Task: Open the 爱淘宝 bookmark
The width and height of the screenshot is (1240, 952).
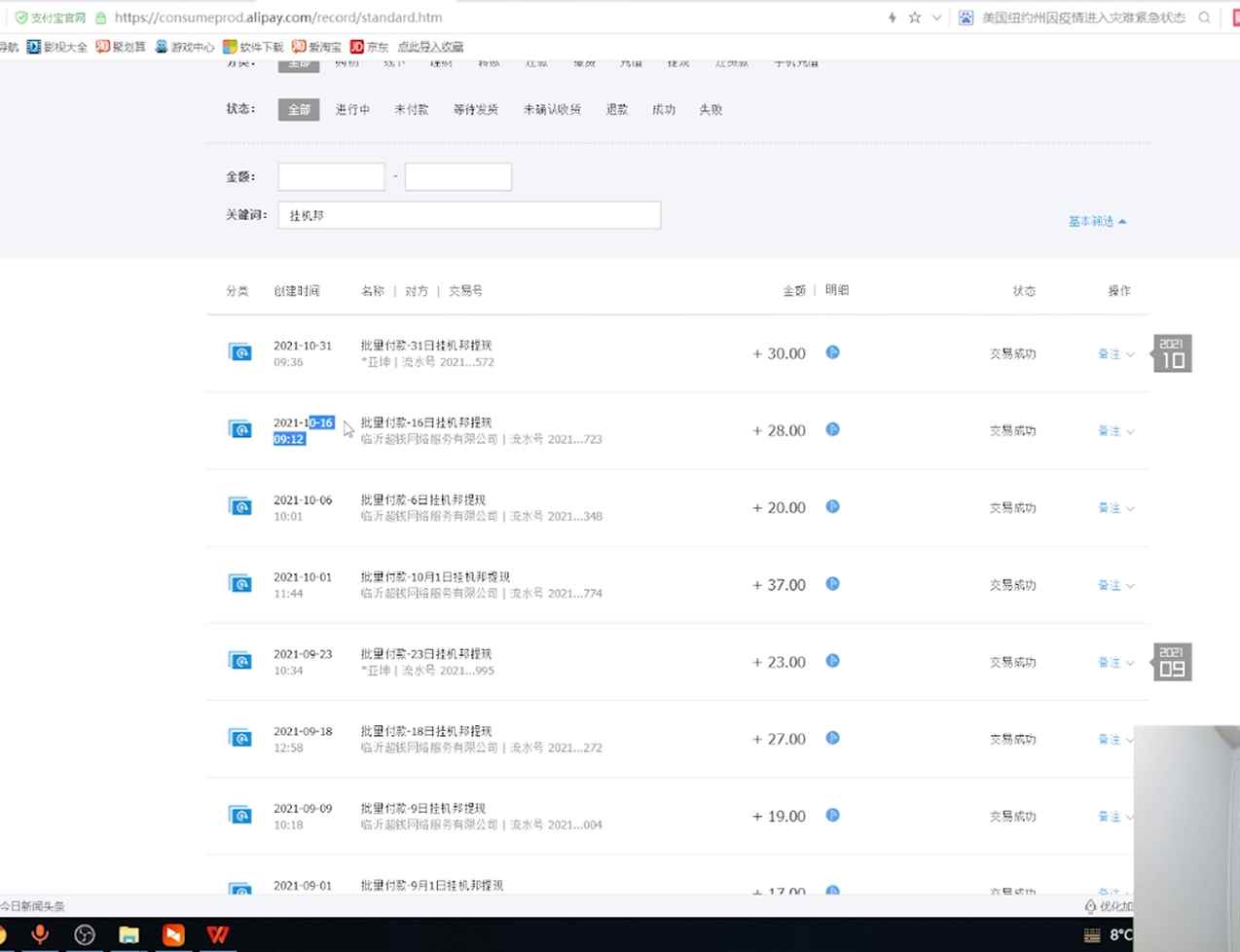Action: (316, 47)
